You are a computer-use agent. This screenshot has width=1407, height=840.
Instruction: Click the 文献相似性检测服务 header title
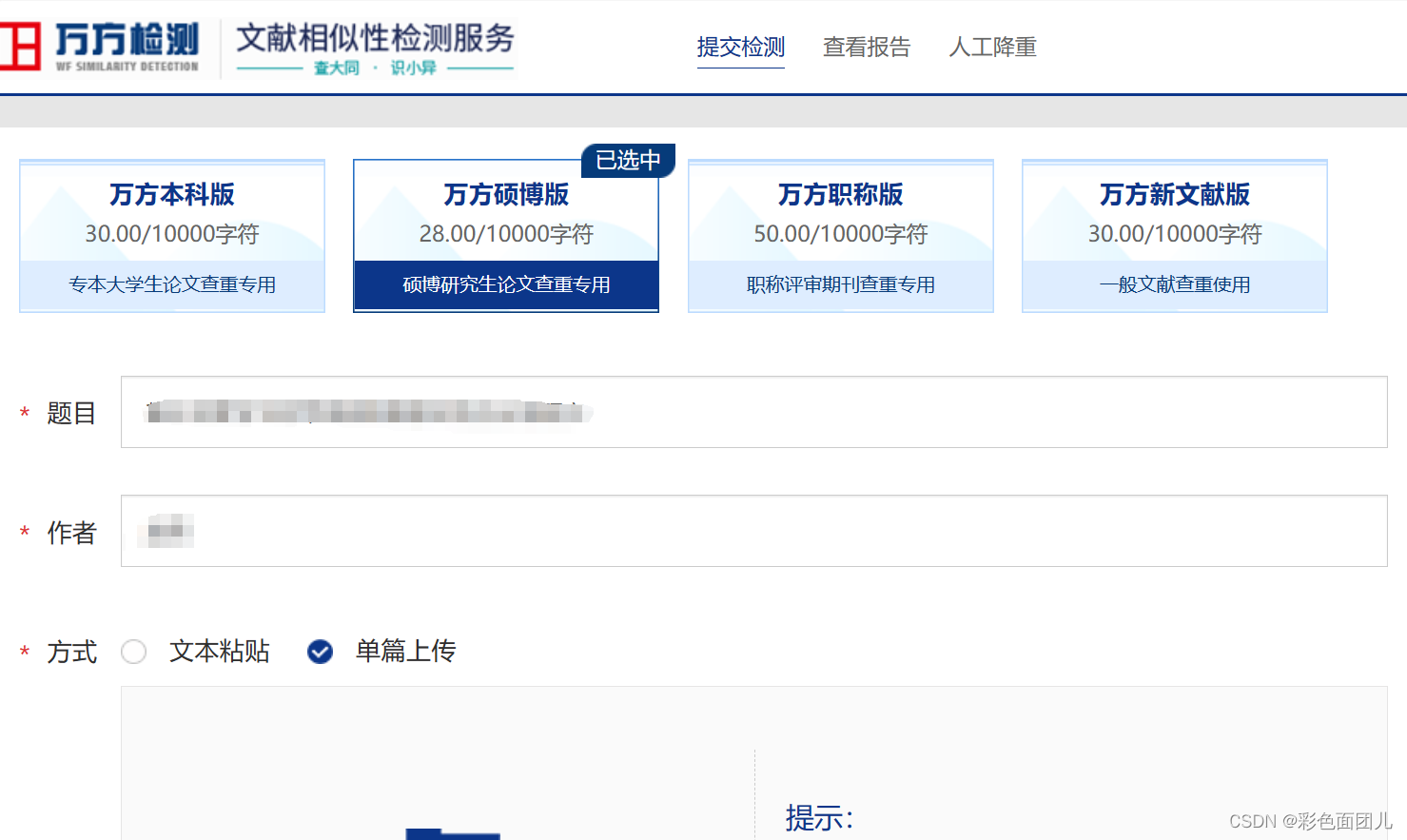coord(375,38)
